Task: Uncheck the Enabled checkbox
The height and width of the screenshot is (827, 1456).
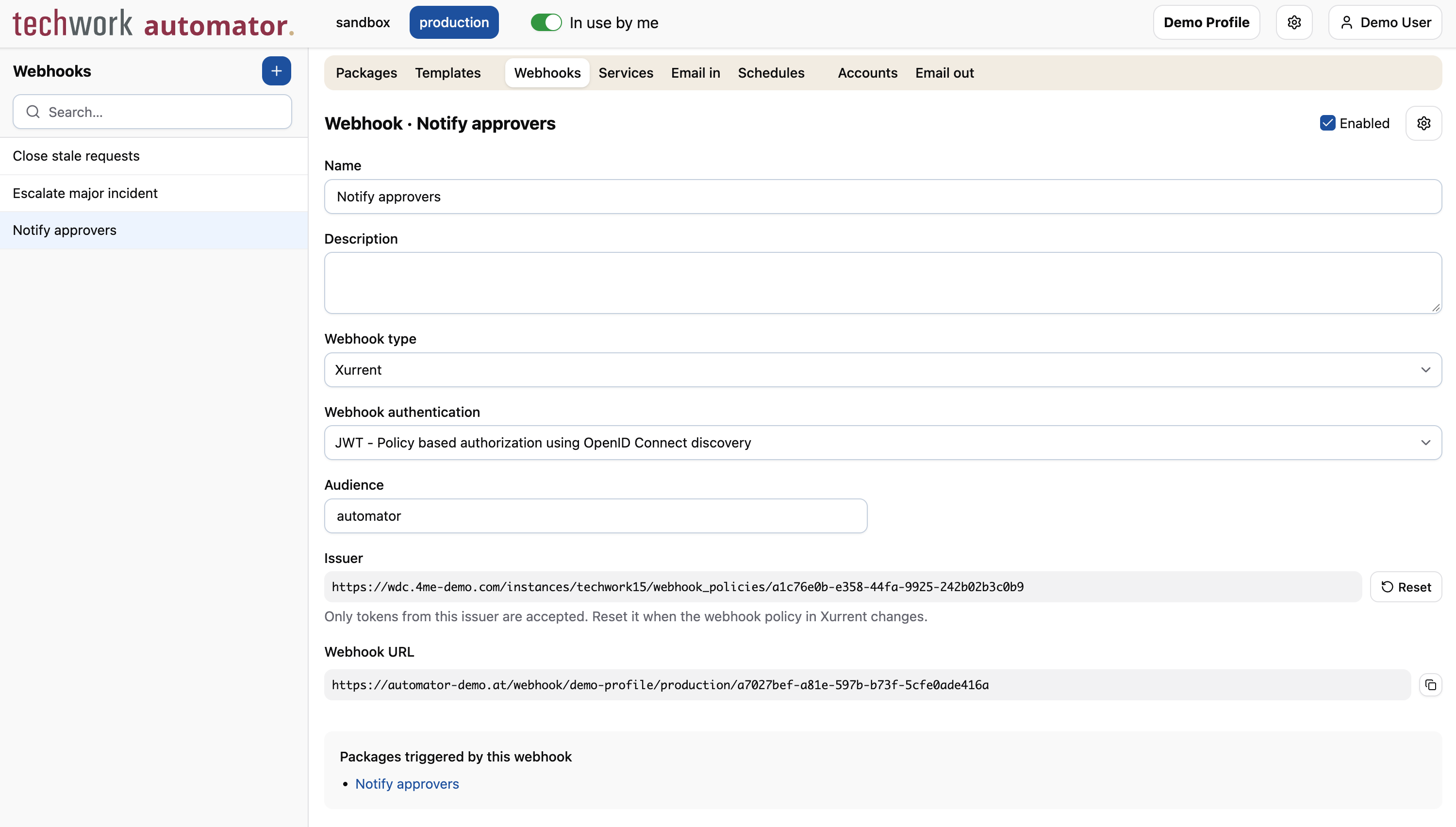Action: [x=1328, y=123]
